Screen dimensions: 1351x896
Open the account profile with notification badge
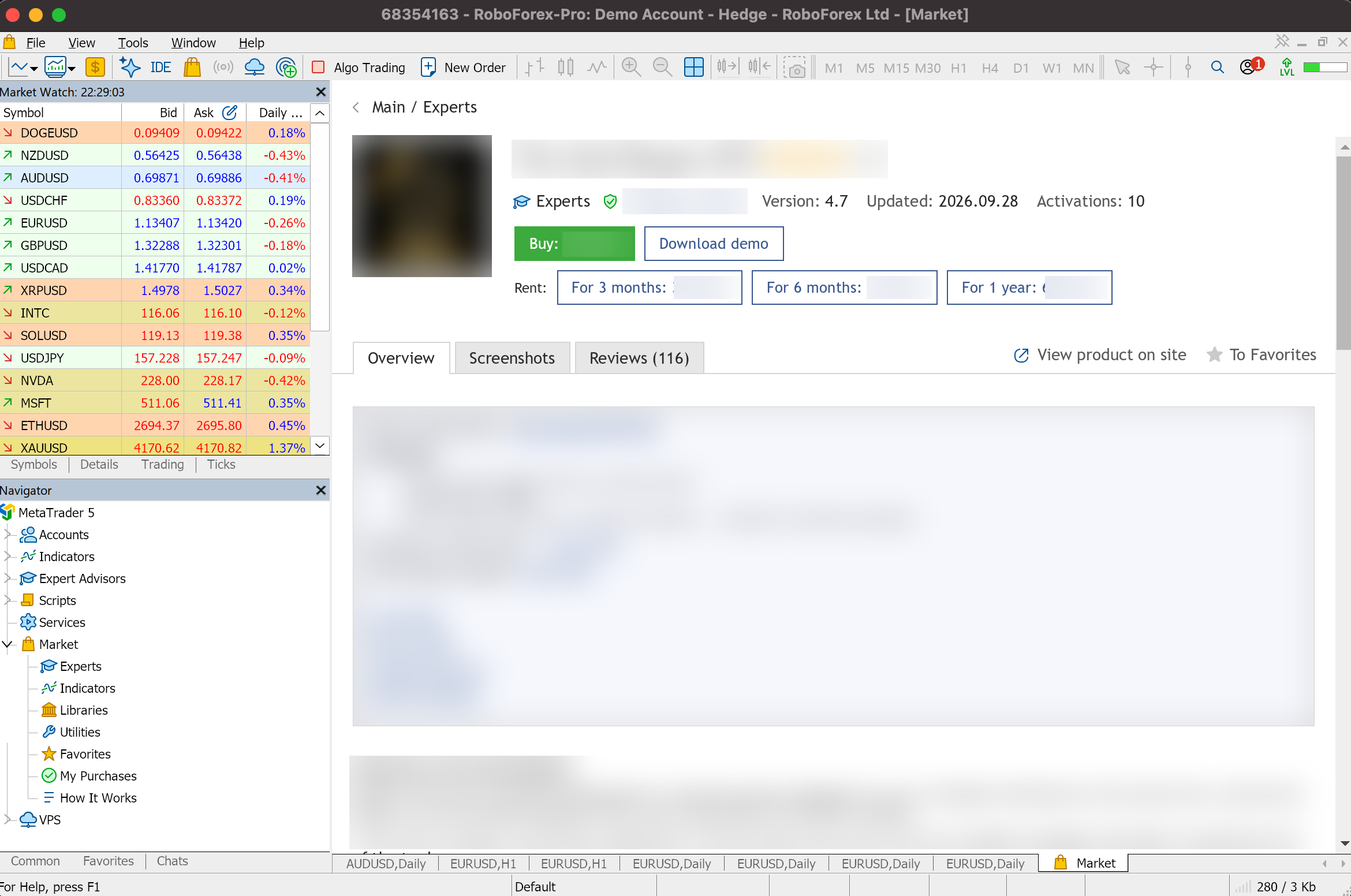point(1251,66)
